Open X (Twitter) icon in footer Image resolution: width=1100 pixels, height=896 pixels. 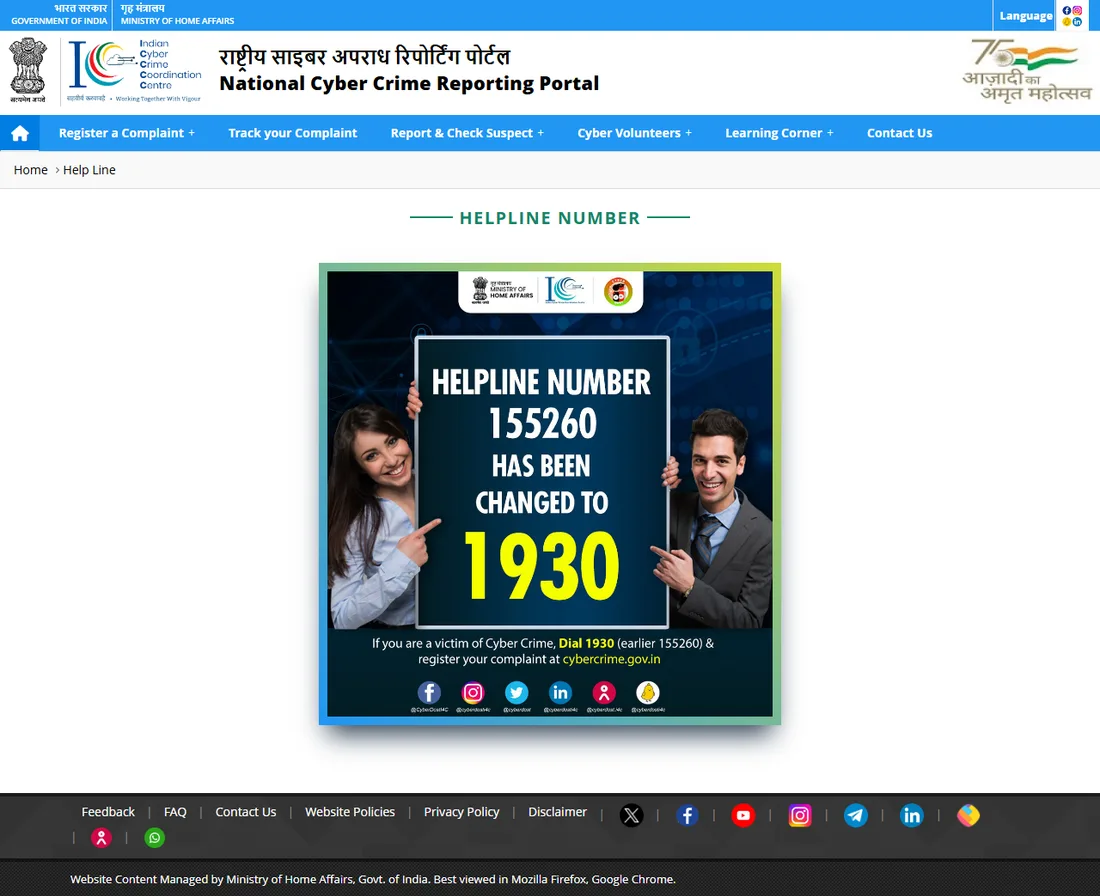pos(631,815)
